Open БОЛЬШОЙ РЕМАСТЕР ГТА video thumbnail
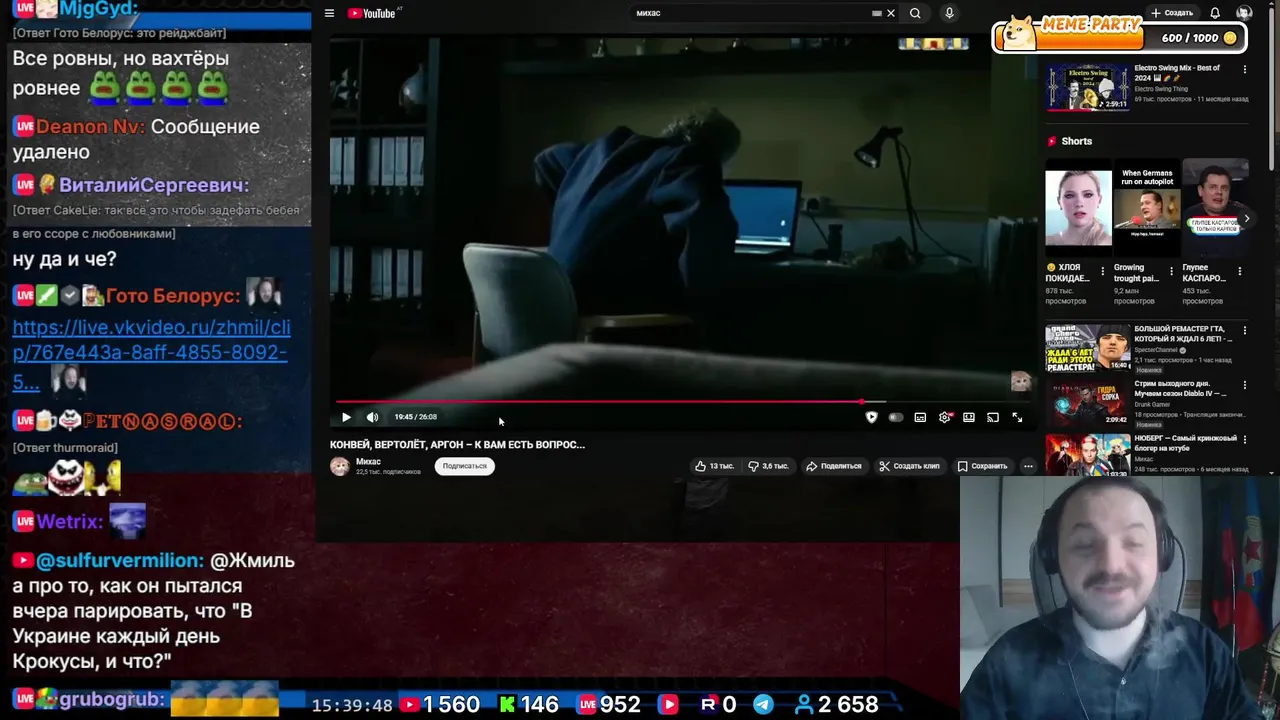 point(1087,347)
